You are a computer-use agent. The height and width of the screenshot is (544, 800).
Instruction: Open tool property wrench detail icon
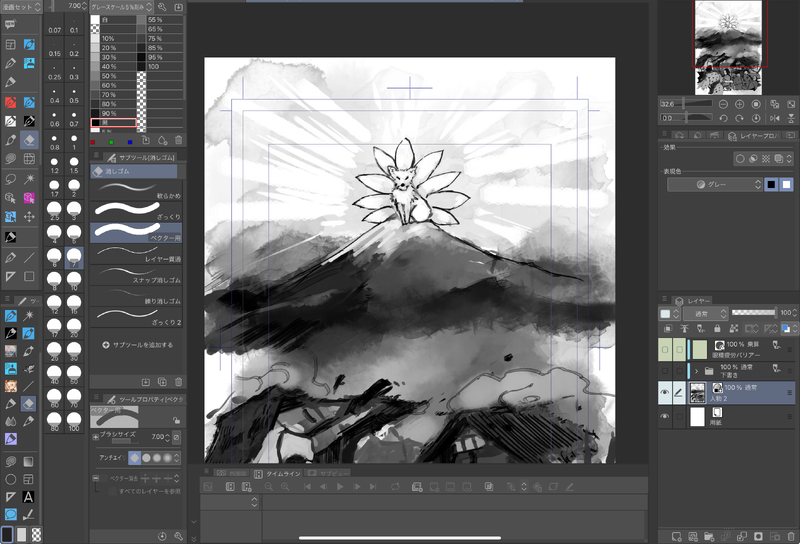pos(179,536)
